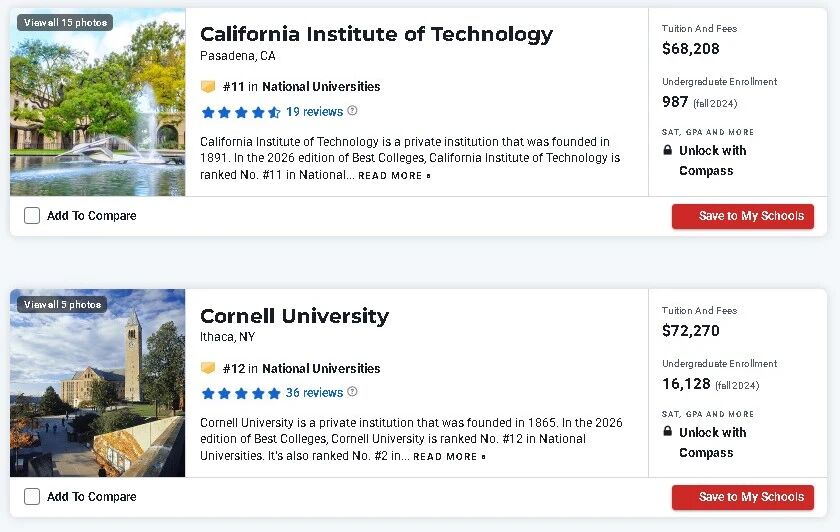The image size is (840, 532).
Task: Click the info icon beside Caltech's 19 reviews
Action: click(352, 111)
